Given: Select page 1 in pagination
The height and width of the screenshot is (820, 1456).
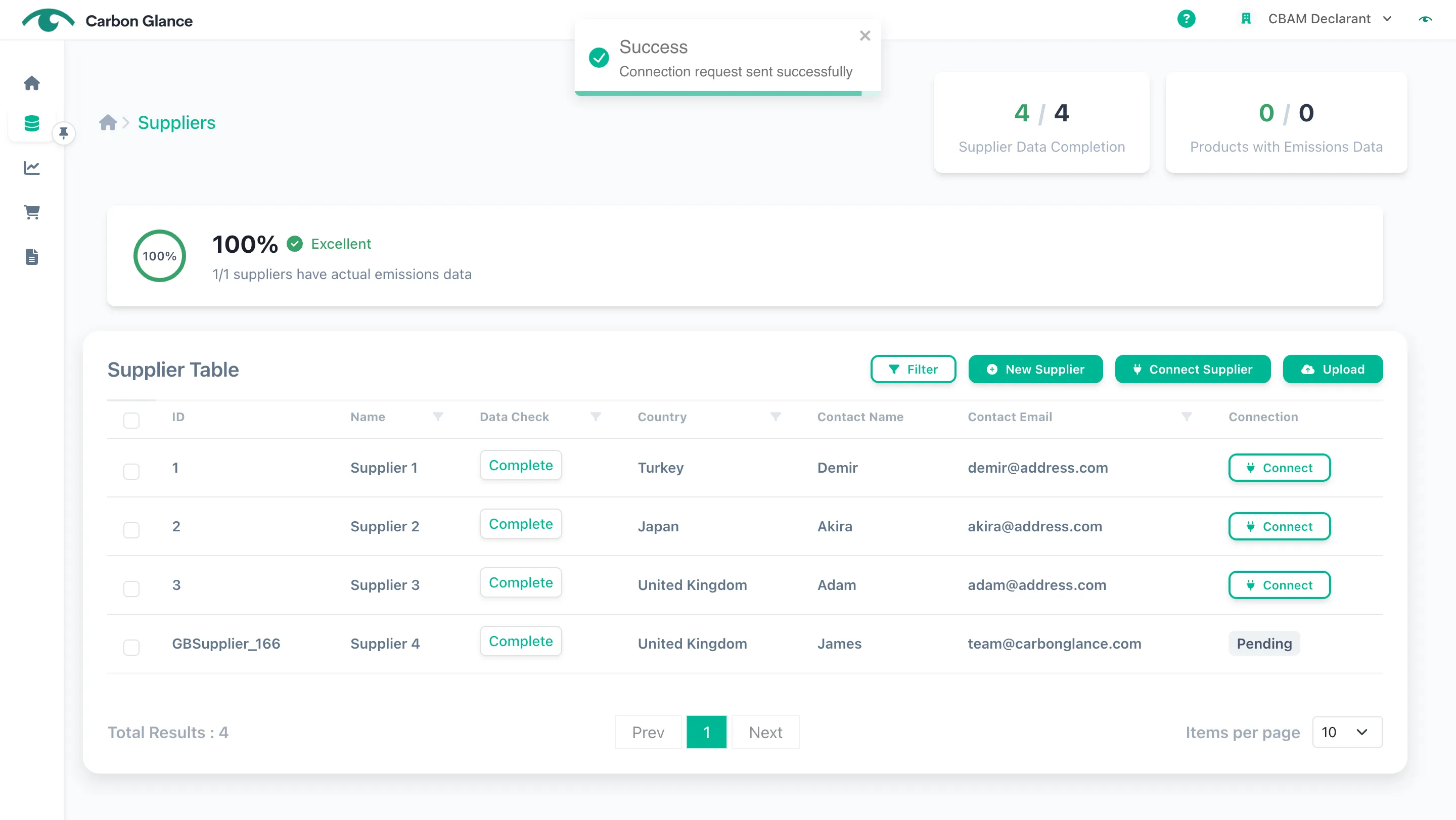Looking at the screenshot, I should tap(707, 732).
